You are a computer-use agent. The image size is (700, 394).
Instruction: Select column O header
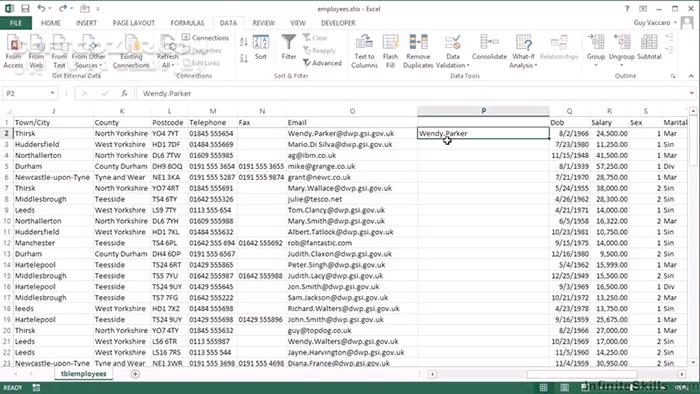click(x=352, y=111)
